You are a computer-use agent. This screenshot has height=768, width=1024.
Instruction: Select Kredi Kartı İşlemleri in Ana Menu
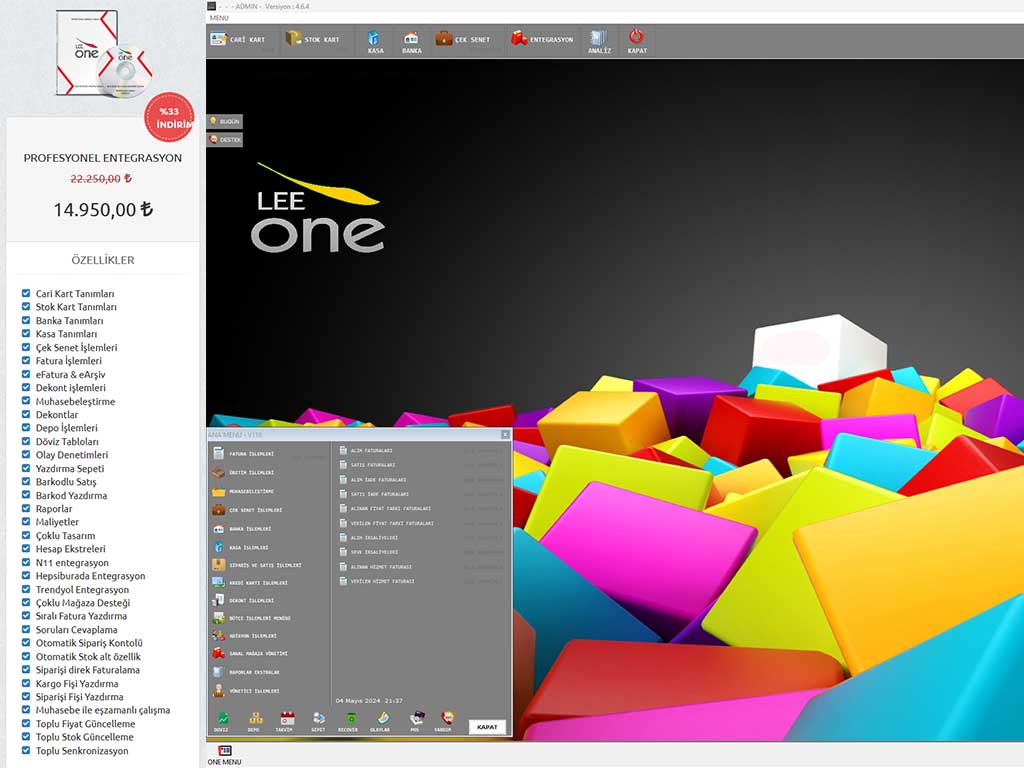click(251, 583)
